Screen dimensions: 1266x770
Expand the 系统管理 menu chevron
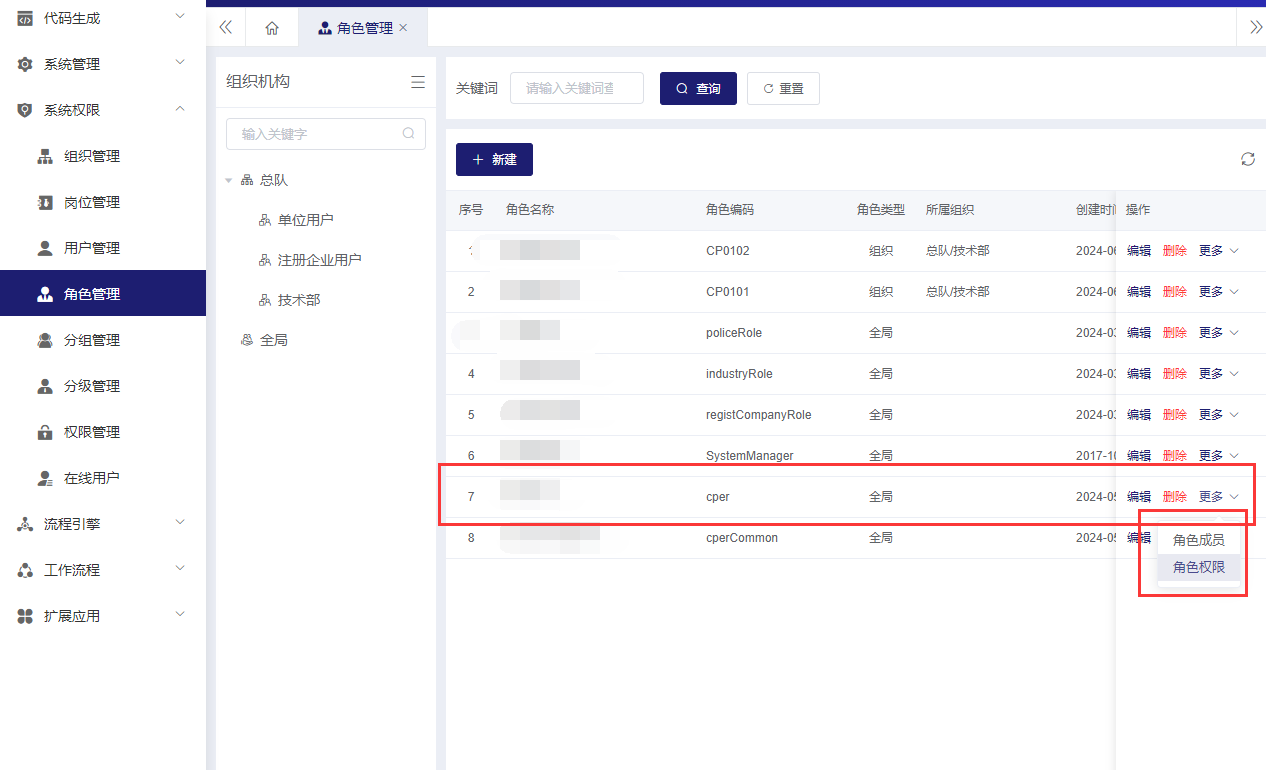[x=180, y=63]
